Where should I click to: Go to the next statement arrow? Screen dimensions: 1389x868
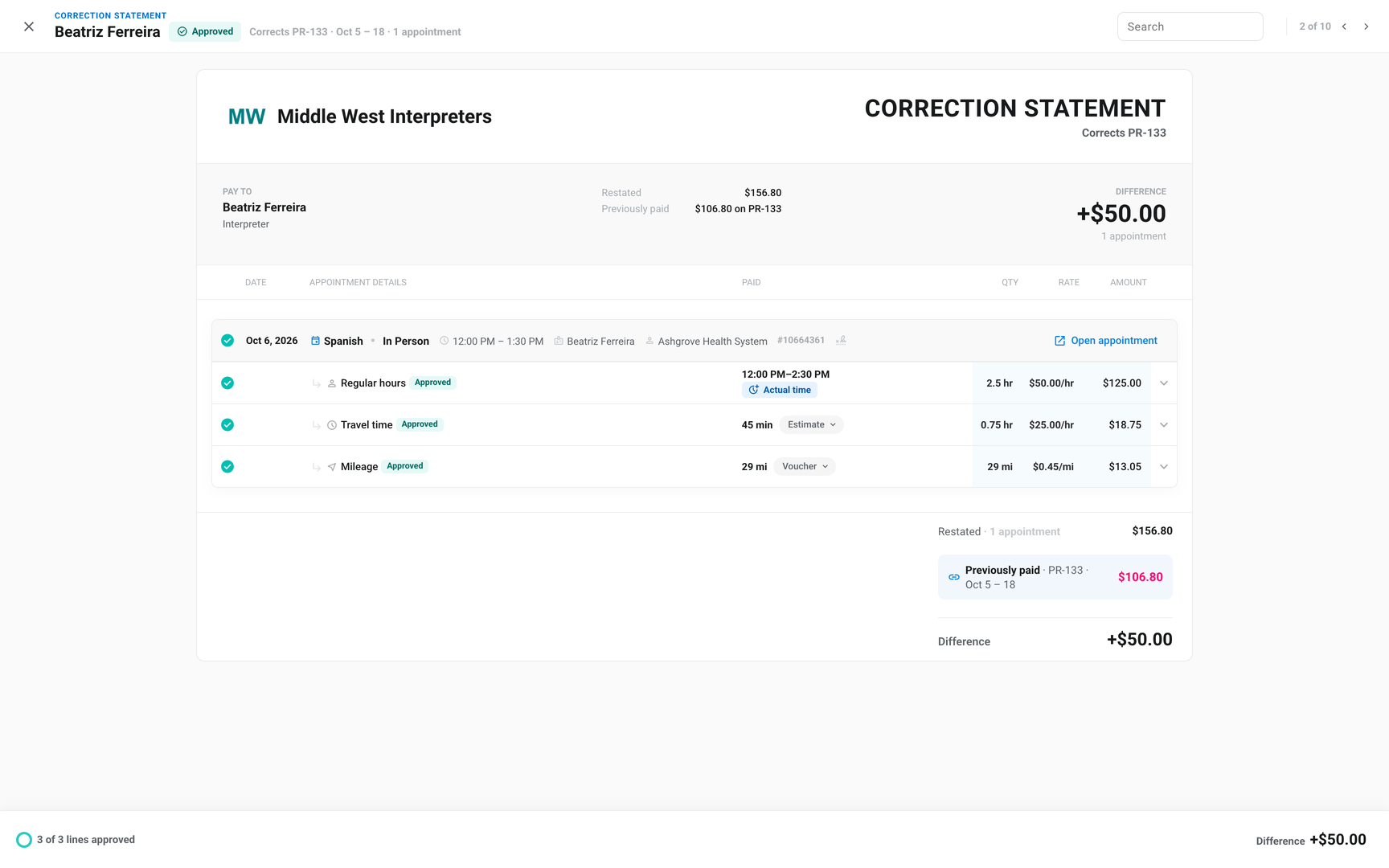click(x=1366, y=27)
